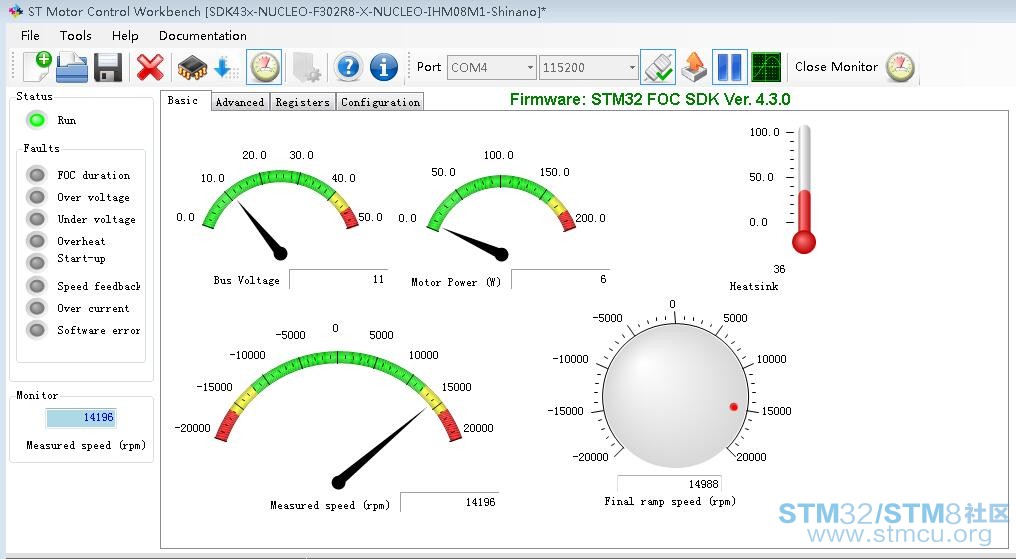
Task: Switch to the Registers tab
Action: [x=303, y=102]
